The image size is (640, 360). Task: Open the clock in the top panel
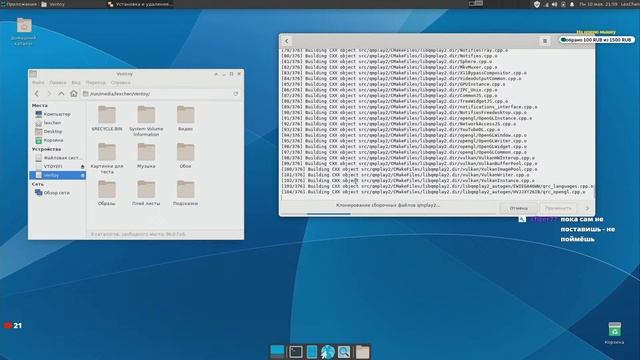[599, 4]
